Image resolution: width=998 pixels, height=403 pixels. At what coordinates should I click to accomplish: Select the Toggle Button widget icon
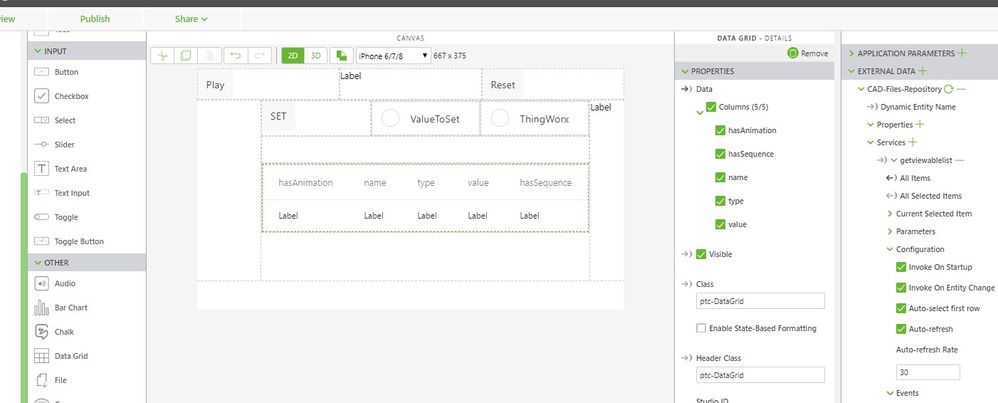41,241
